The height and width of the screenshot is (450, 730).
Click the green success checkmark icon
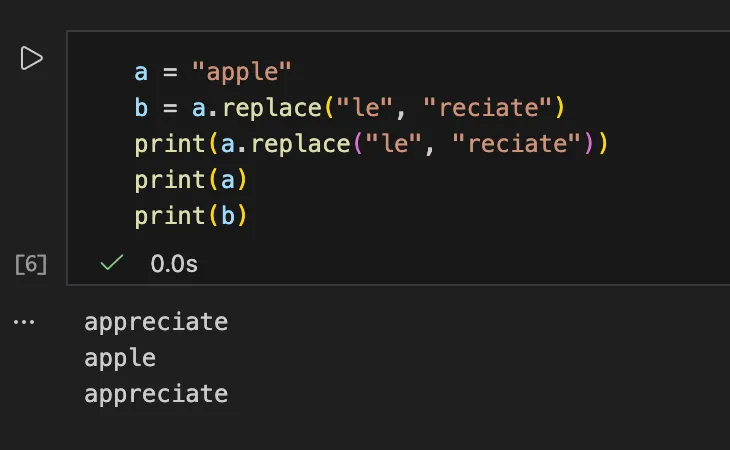pos(112,264)
